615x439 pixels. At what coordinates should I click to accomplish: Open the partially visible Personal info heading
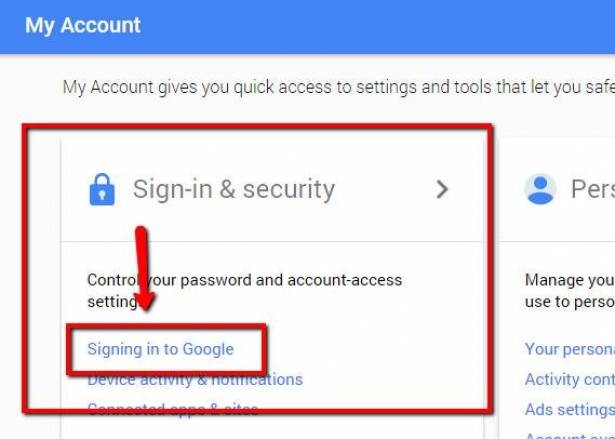[592, 189]
